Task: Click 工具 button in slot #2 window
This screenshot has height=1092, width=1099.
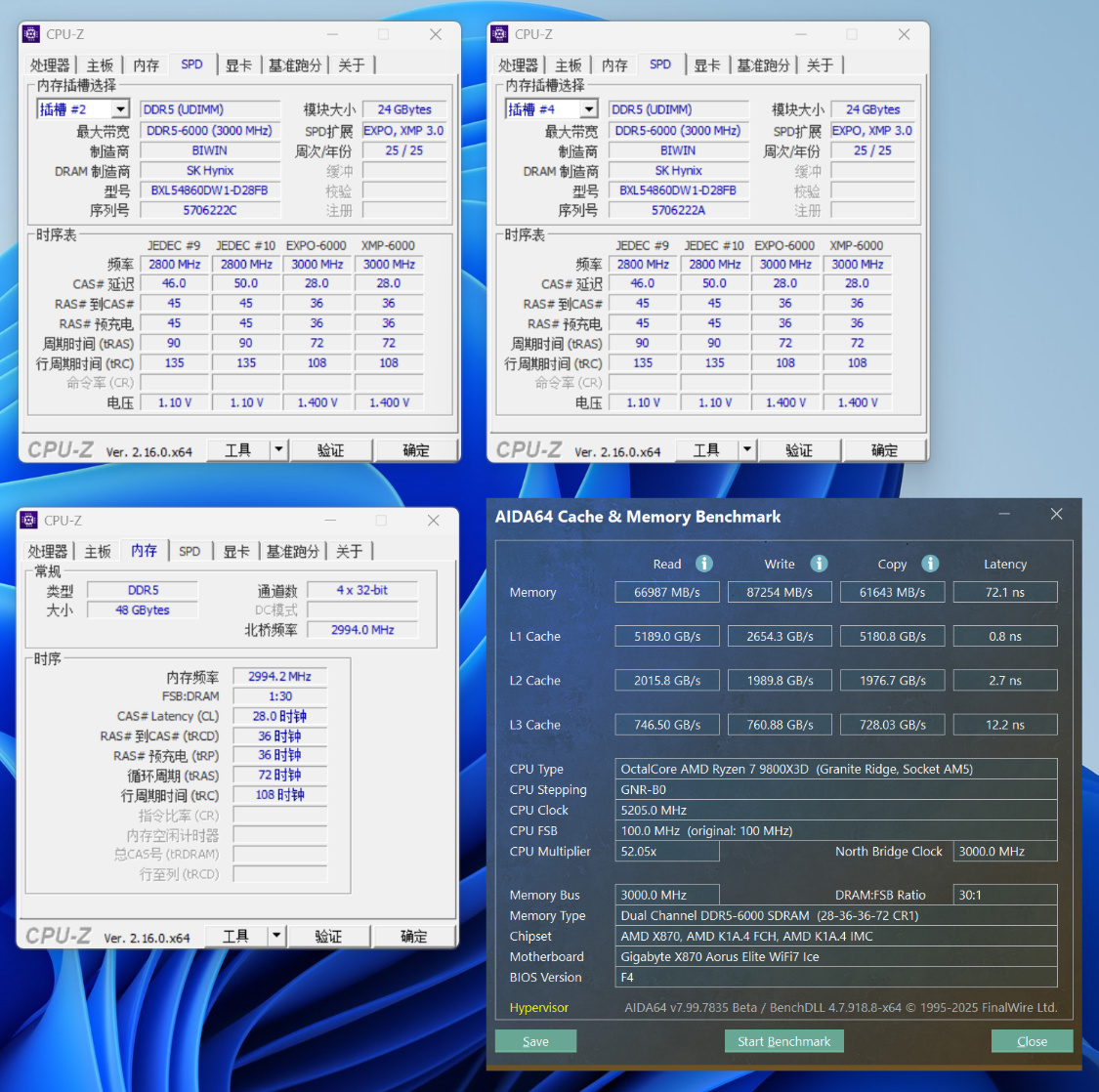Action: coord(238,450)
